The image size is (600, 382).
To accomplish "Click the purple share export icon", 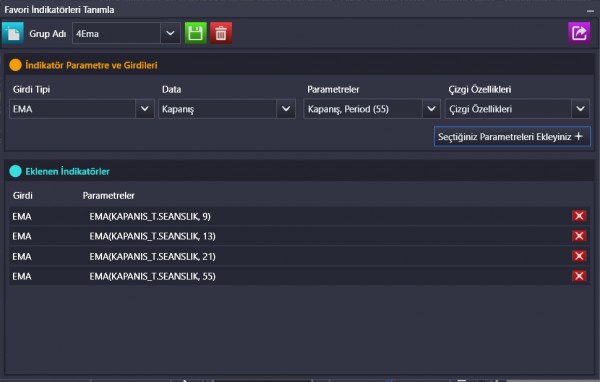I will (579, 33).
